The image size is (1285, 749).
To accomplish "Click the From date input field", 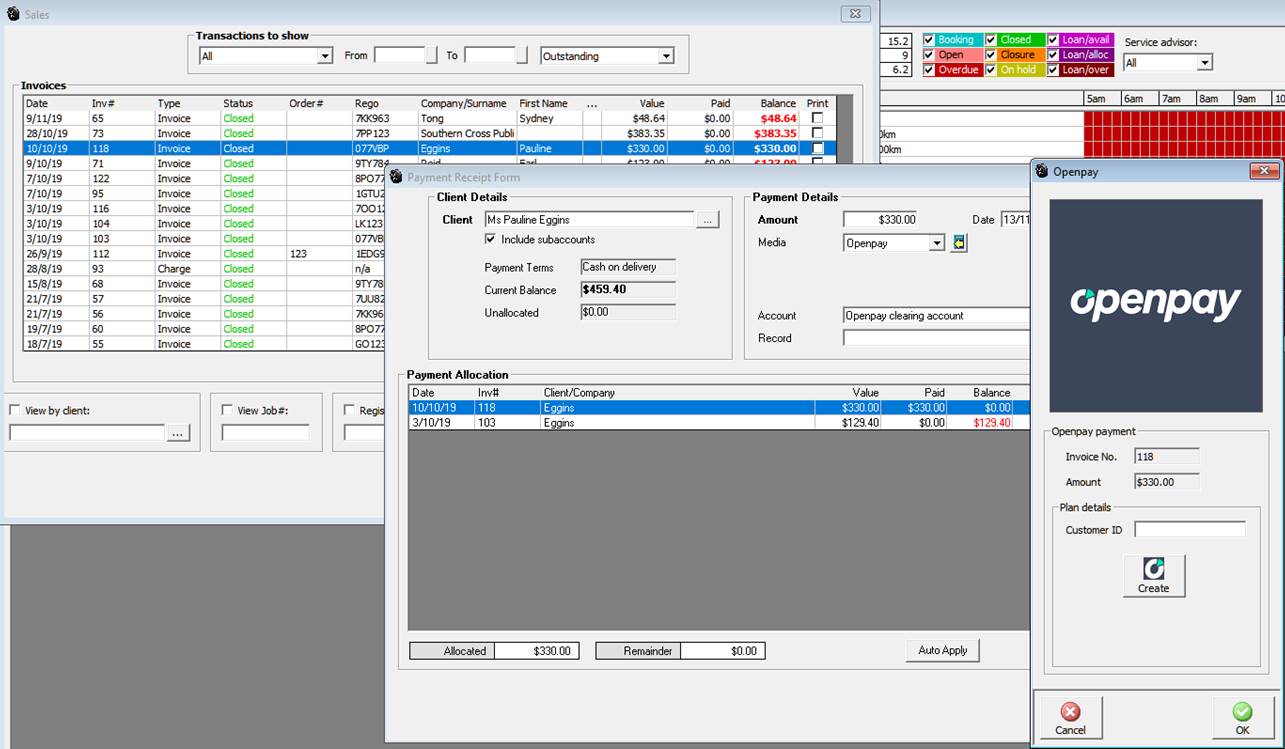I will click(x=400, y=56).
